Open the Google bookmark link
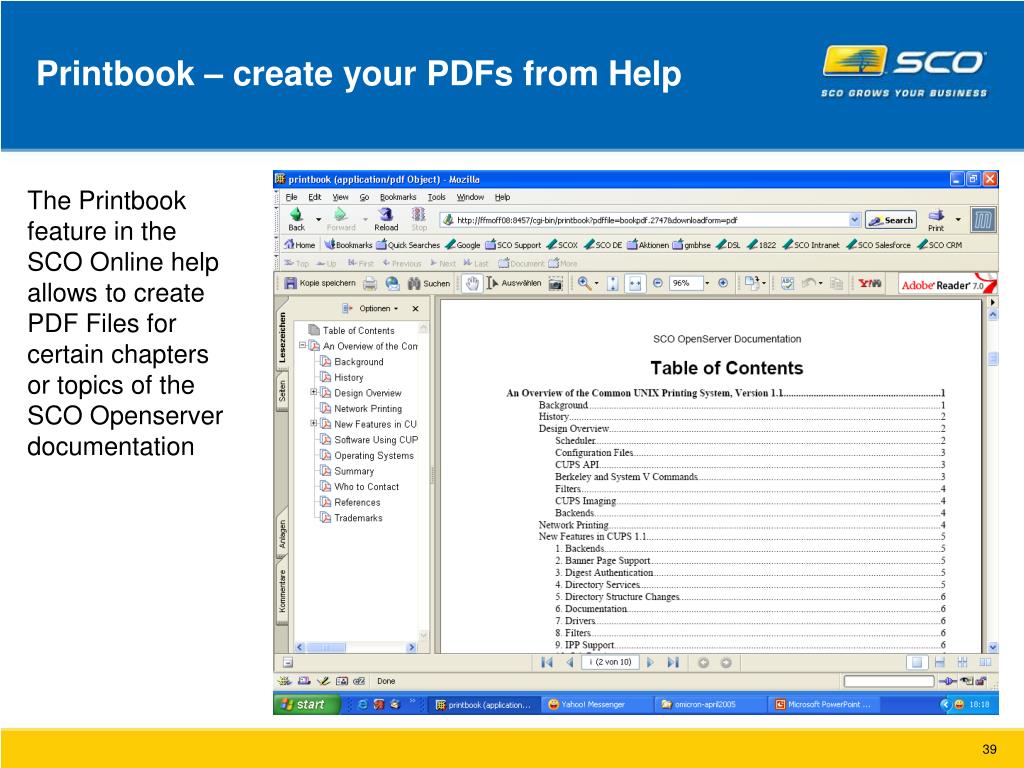This screenshot has height=768, width=1024. tap(462, 245)
